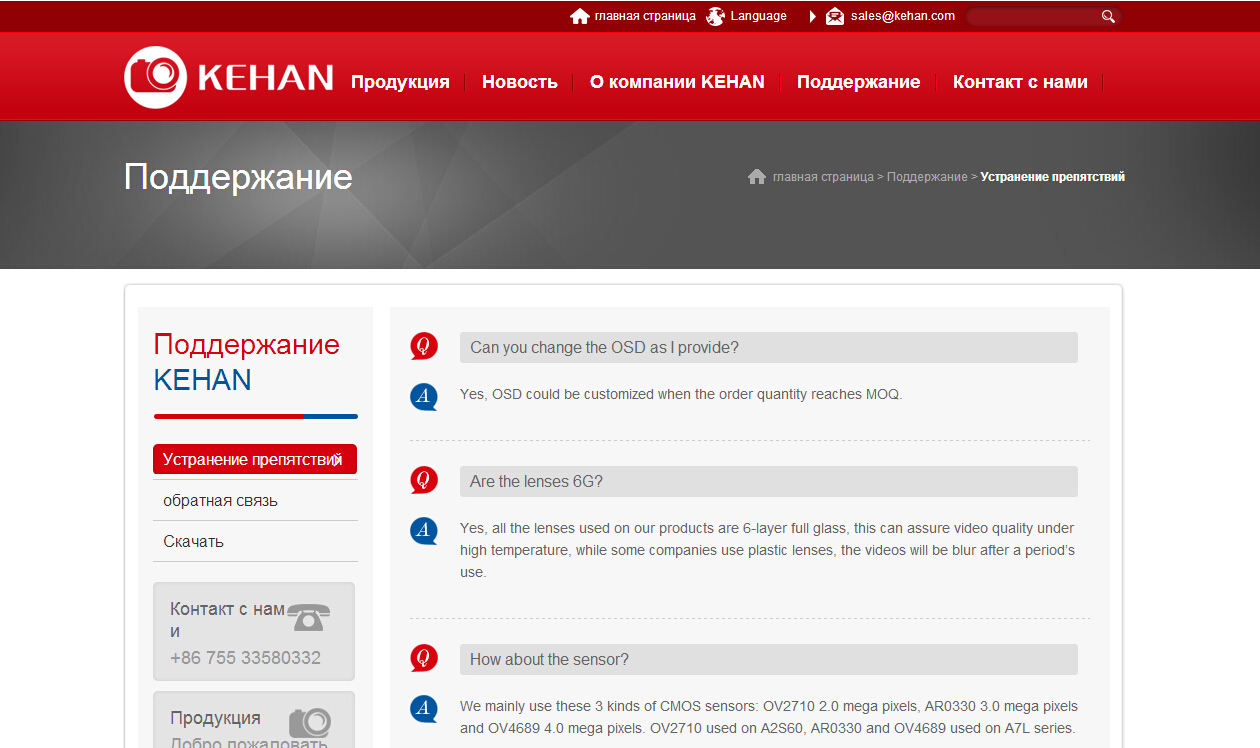Click the Контакт с нами phone box
This screenshot has width=1260, height=748.
point(254,631)
